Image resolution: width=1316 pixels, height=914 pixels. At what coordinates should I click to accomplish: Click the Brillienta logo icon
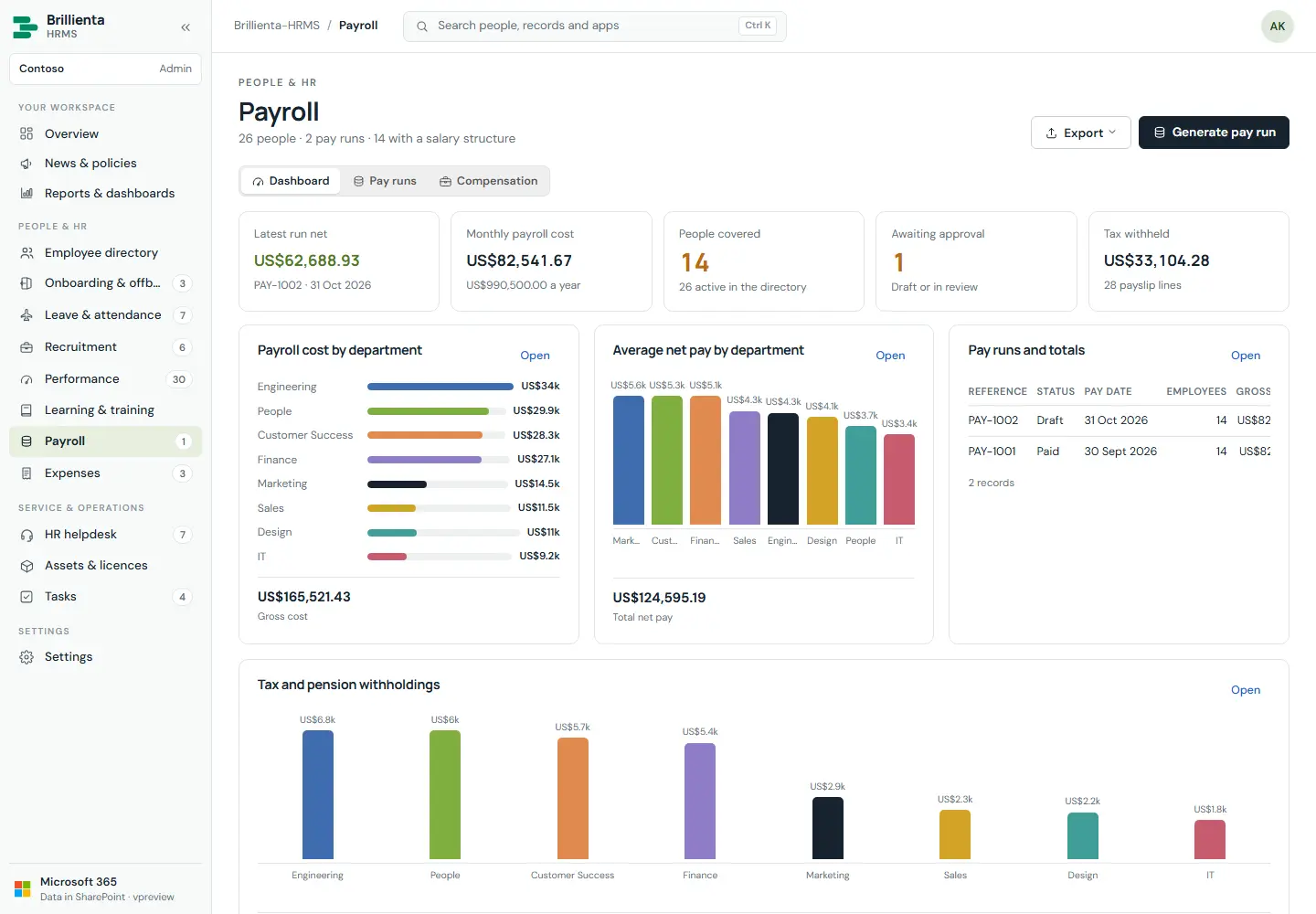[x=25, y=27]
